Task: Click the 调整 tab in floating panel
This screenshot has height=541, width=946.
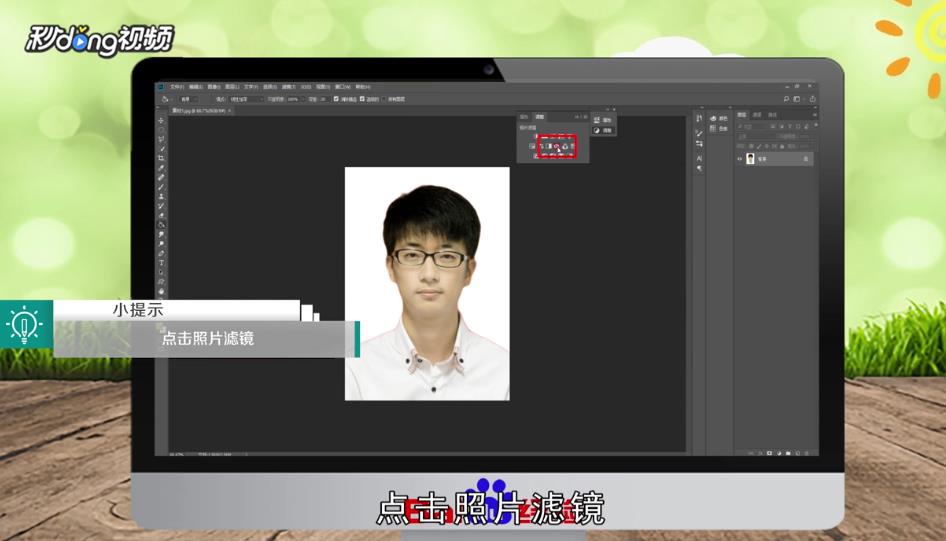Action: coord(539,116)
